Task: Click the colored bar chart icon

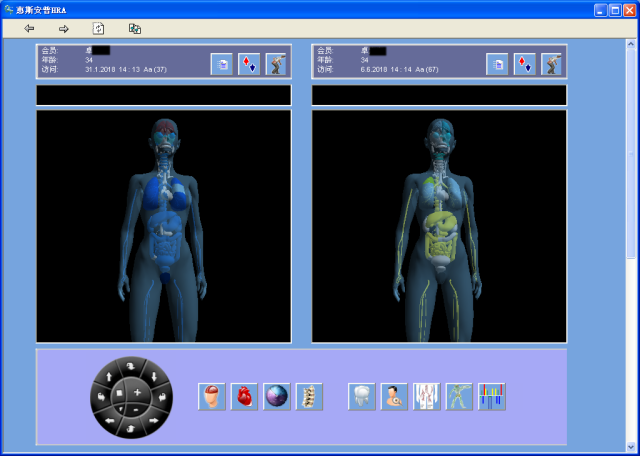Action: [x=491, y=396]
